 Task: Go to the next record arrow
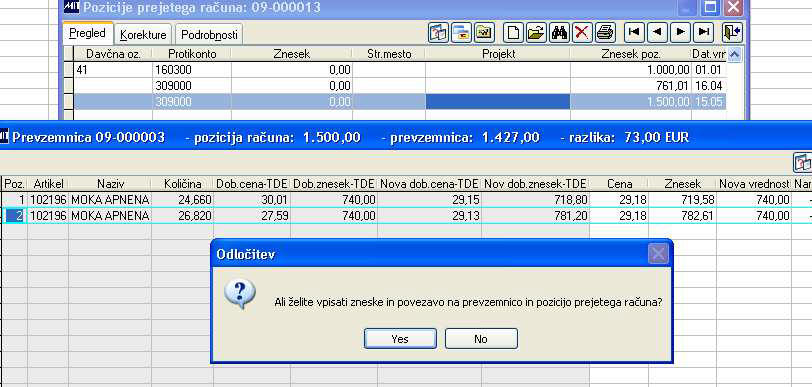[x=680, y=32]
